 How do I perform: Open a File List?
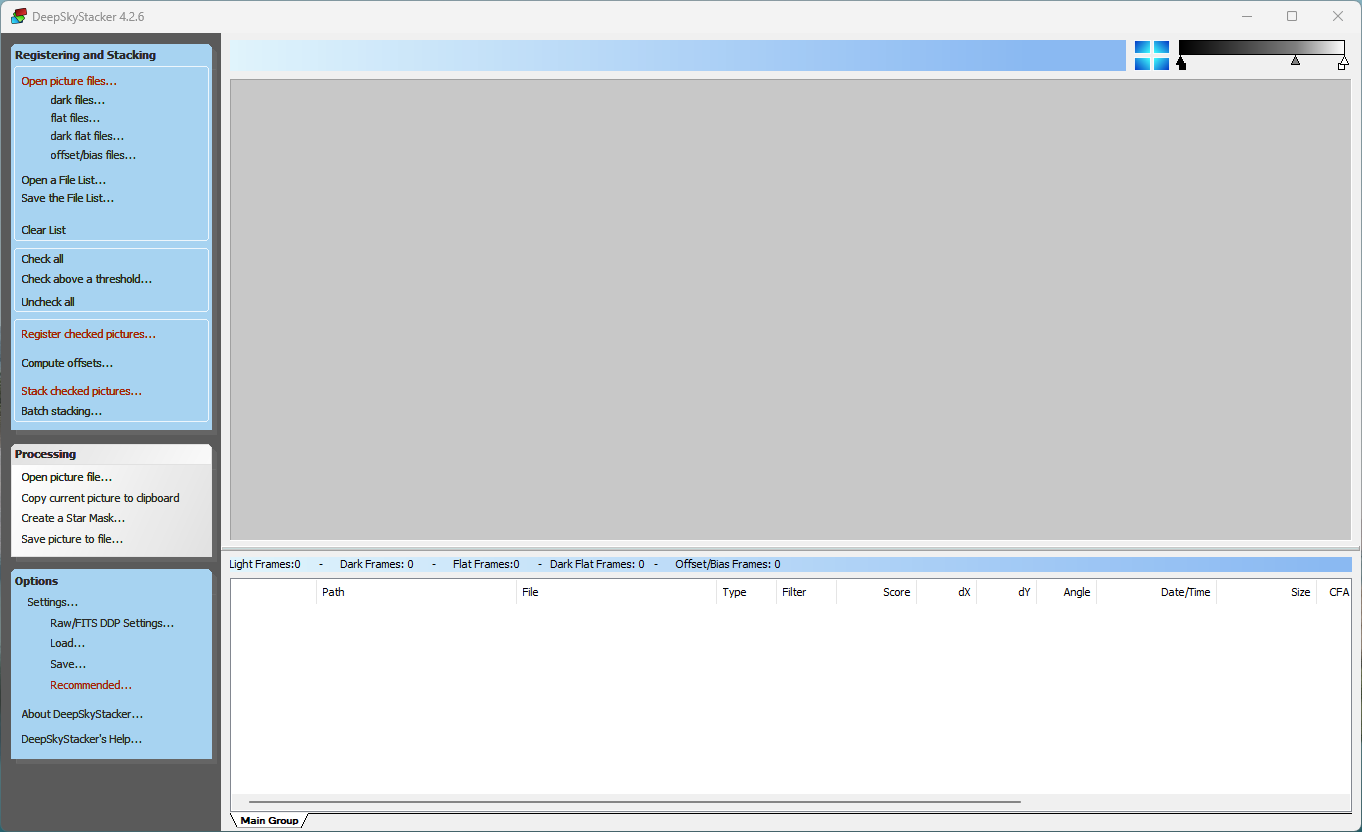tap(64, 180)
